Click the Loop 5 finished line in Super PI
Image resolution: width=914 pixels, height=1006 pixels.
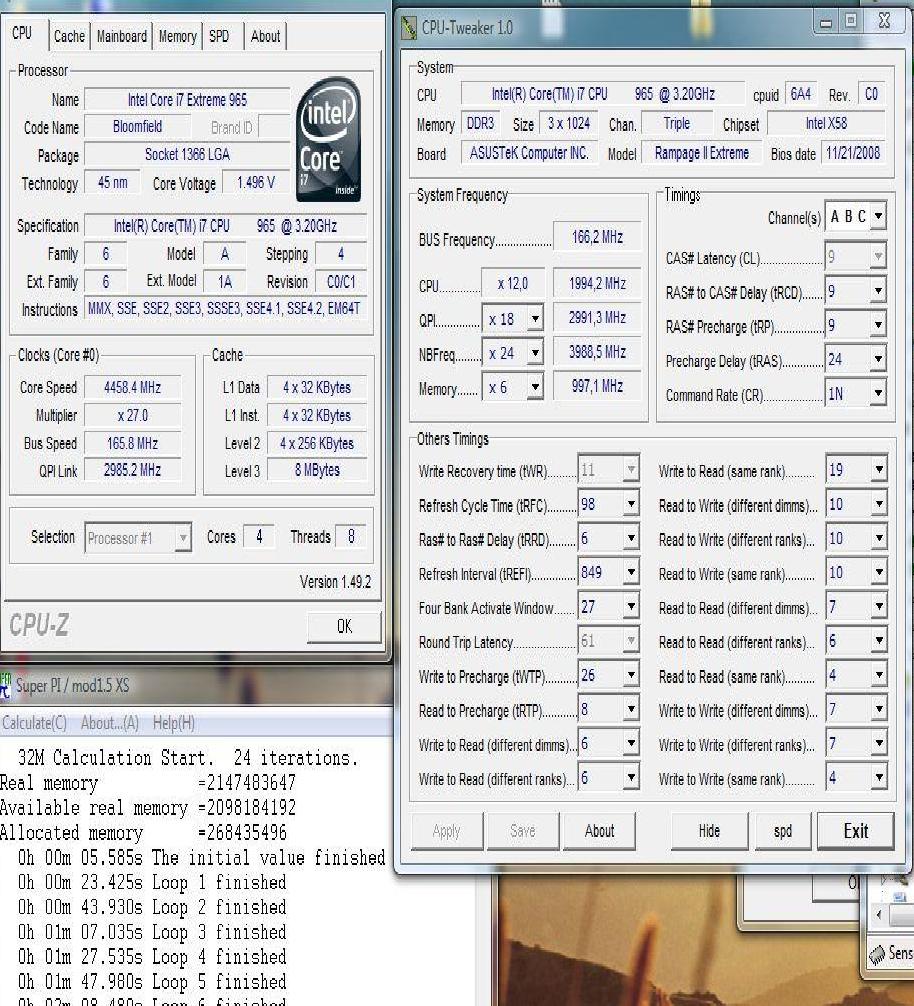point(152,982)
